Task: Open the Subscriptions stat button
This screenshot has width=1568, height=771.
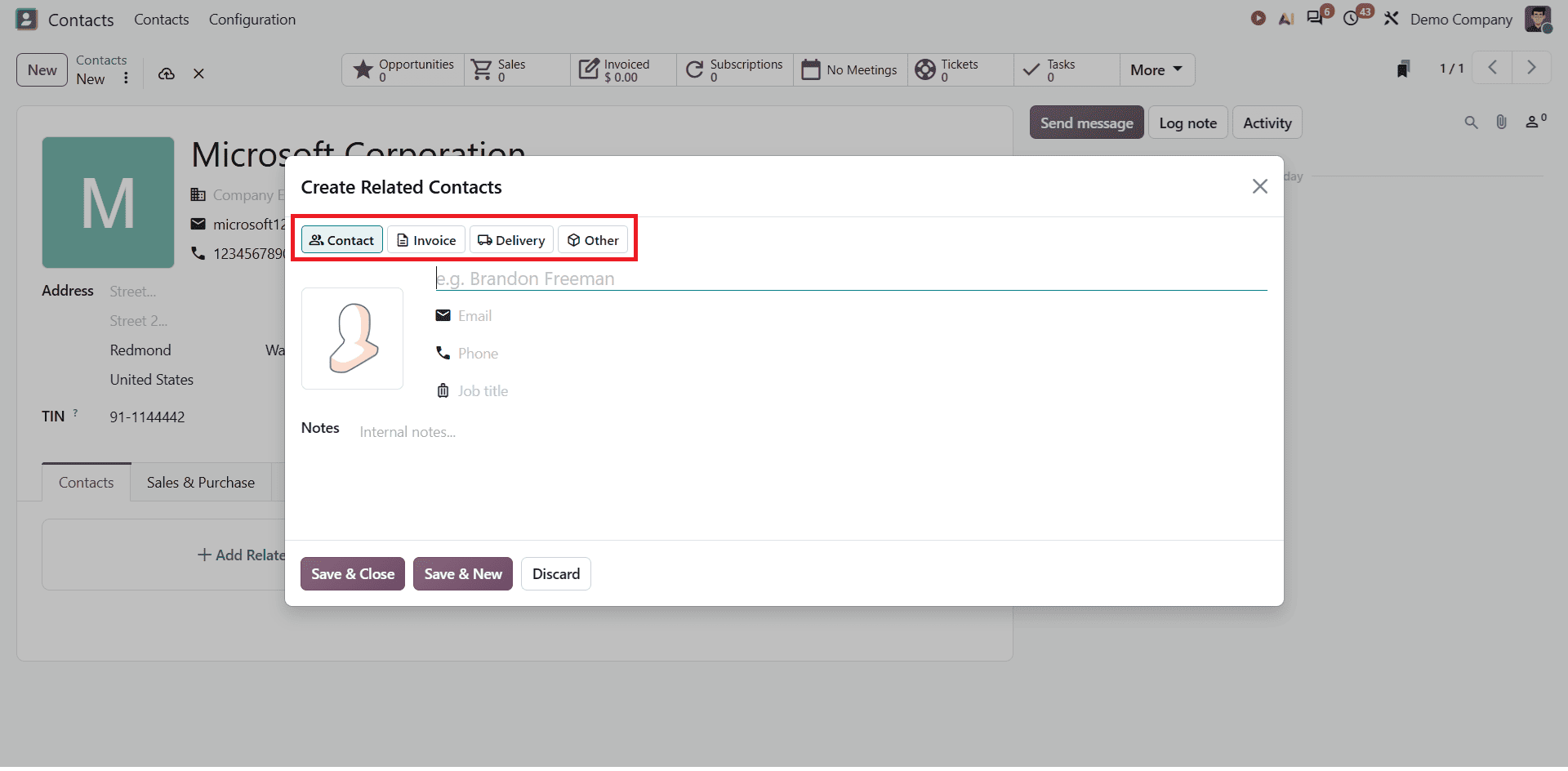Action: click(734, 70)
